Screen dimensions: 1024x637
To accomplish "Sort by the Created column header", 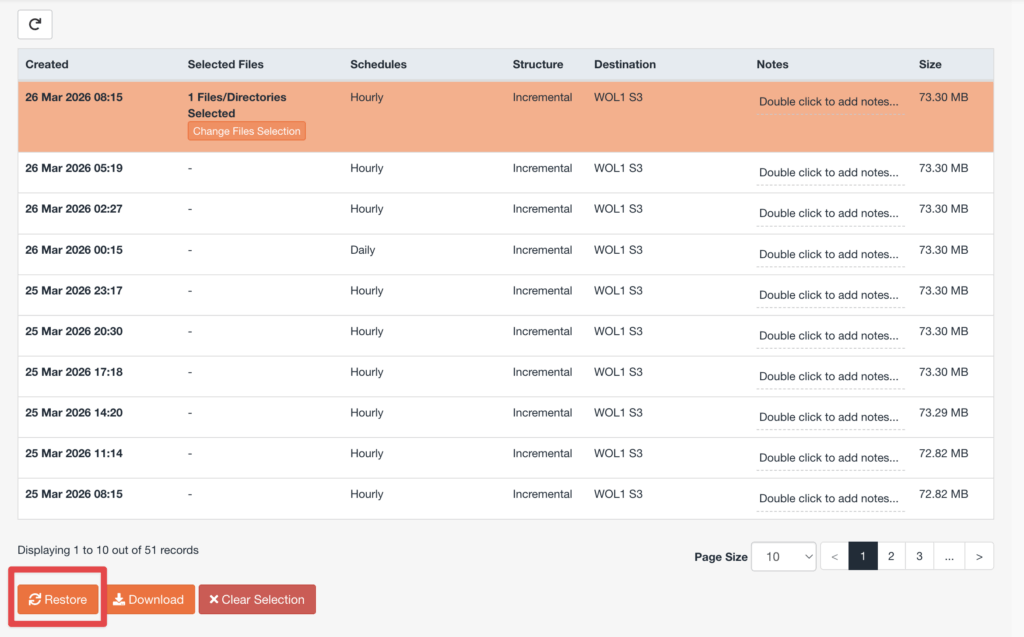I will point(47,64).
